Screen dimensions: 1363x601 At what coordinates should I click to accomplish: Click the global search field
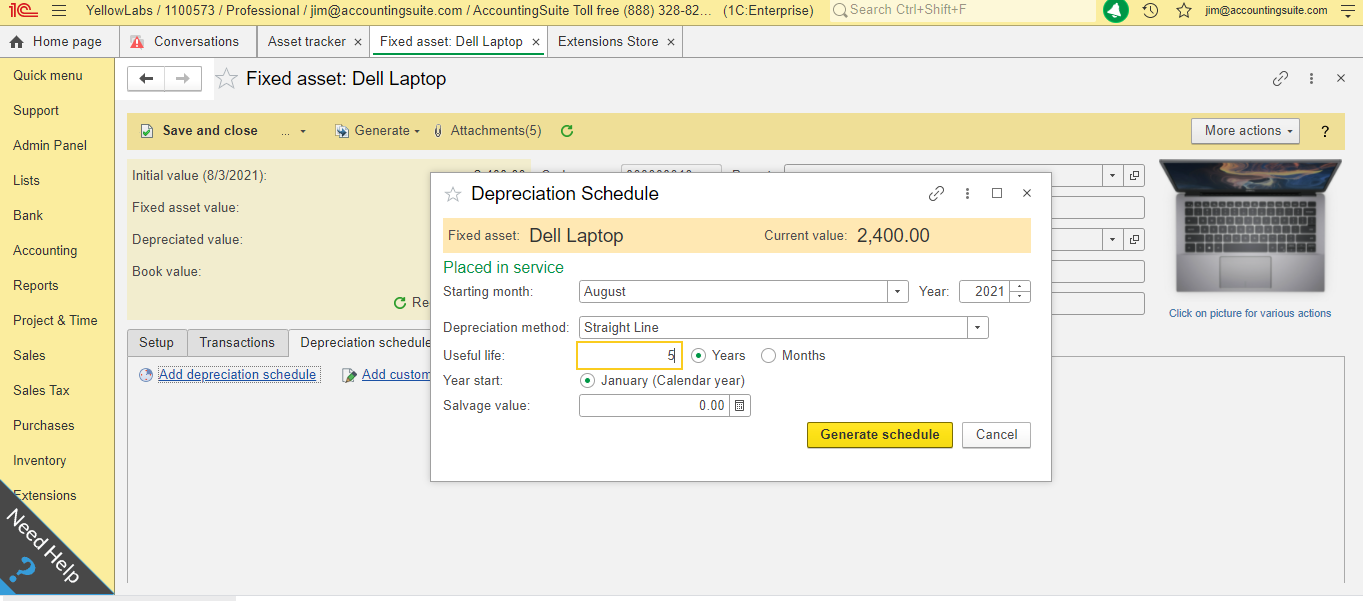(962, 11)
